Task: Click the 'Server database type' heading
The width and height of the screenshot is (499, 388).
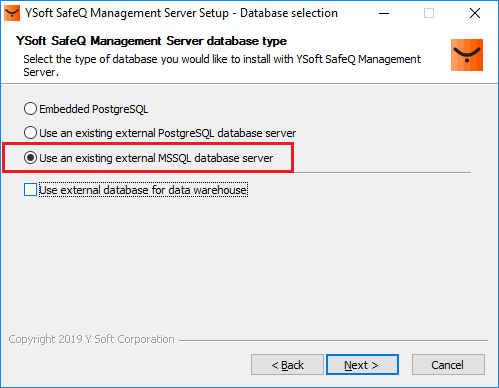Action: coord(226,41)
